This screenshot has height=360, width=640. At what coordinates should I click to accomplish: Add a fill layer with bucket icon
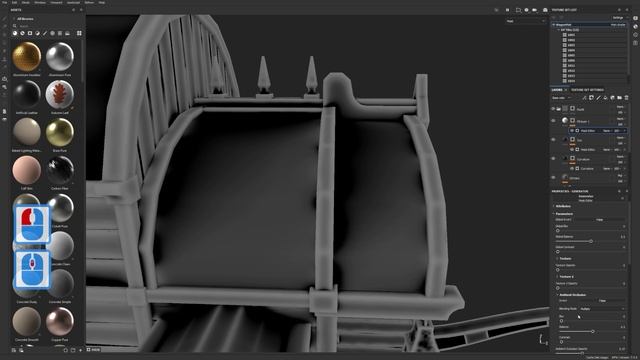pyautogui.click(x=605, y=98)
